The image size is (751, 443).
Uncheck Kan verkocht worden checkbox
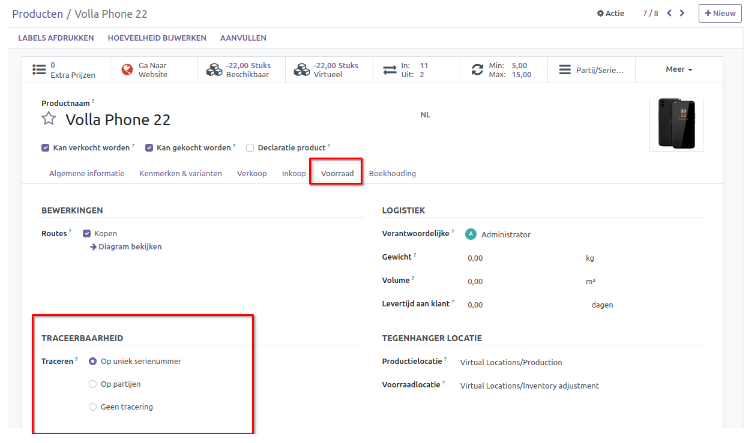46,147
